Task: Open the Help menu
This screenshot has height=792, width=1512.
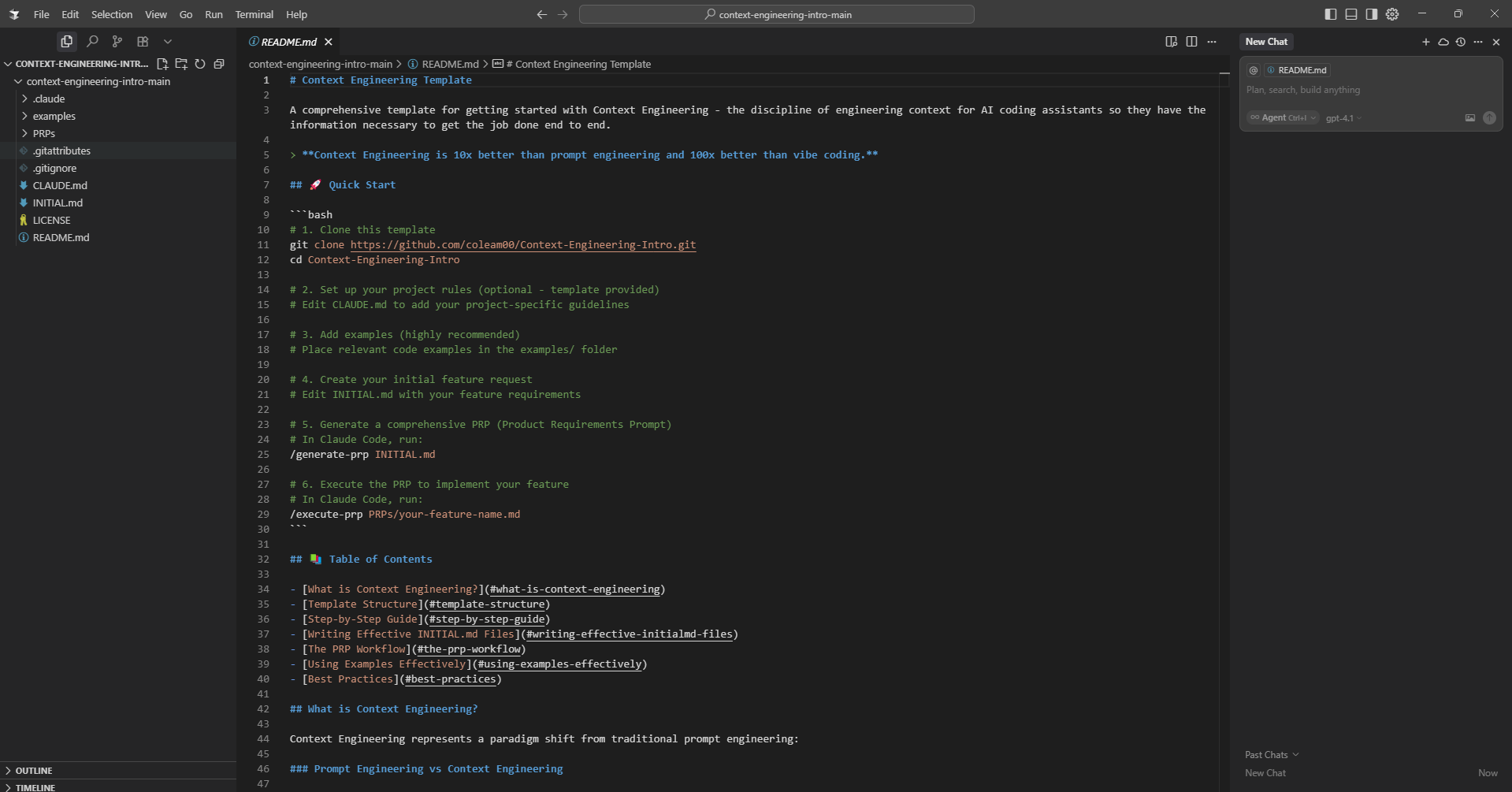Action: coord(296,14)
